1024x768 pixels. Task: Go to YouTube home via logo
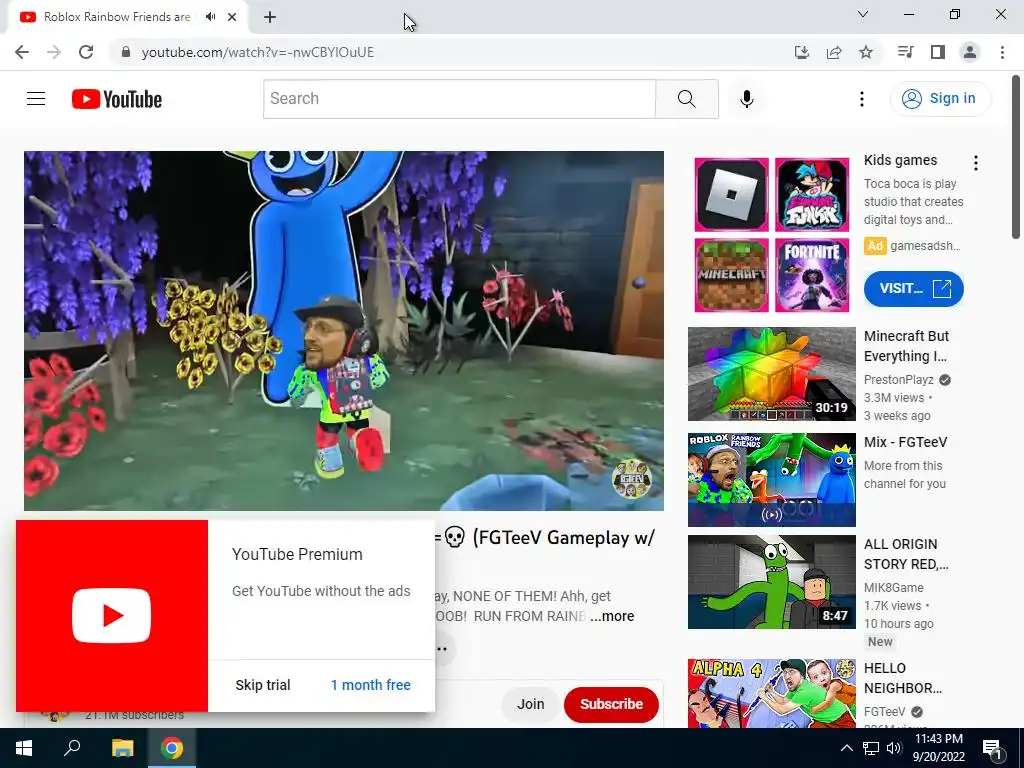[x=117, y=99]
